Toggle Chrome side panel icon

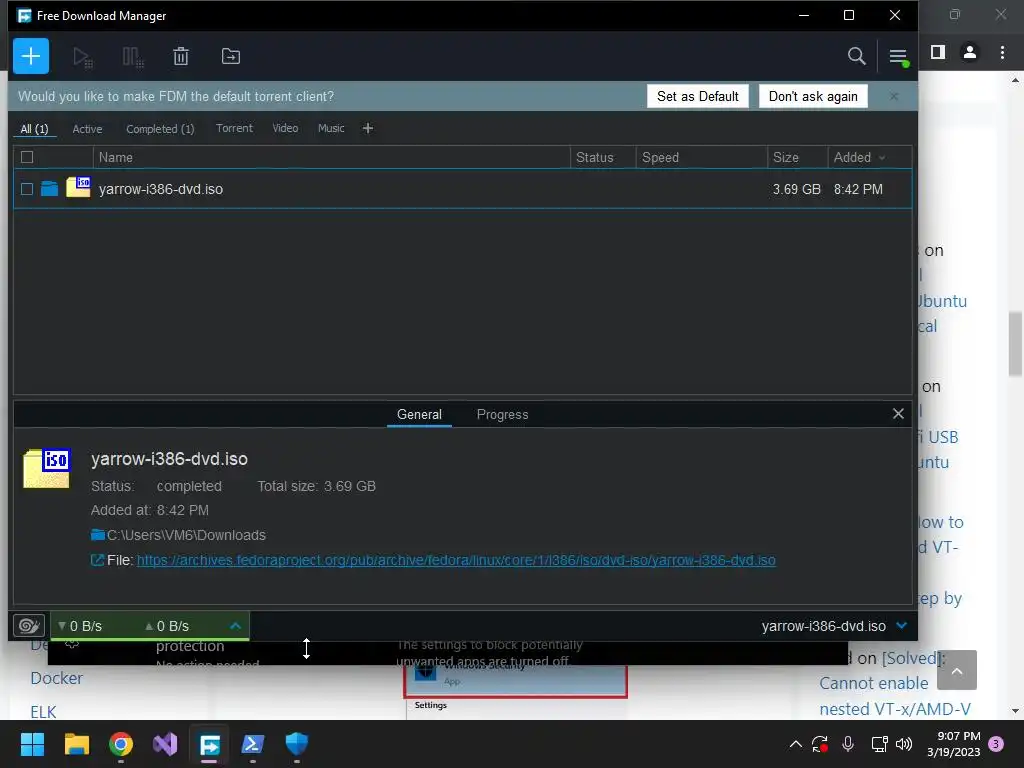pos(938,52)
